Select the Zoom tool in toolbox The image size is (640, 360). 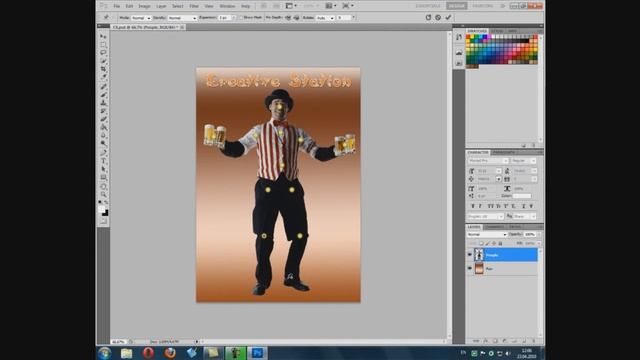[103, 195]
